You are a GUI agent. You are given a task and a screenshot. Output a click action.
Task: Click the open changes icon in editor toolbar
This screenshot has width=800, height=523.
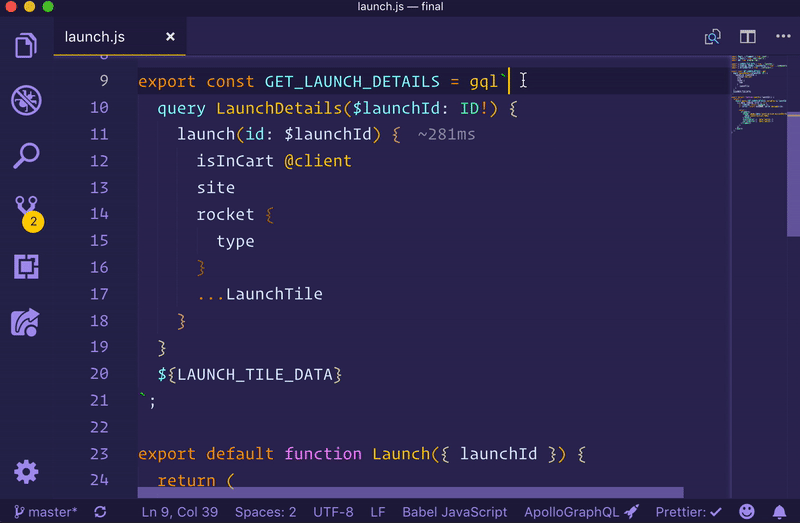713,37
